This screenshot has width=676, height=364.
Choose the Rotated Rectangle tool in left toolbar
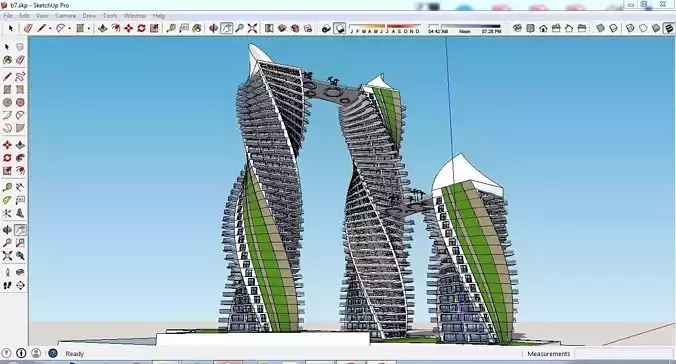20,90
